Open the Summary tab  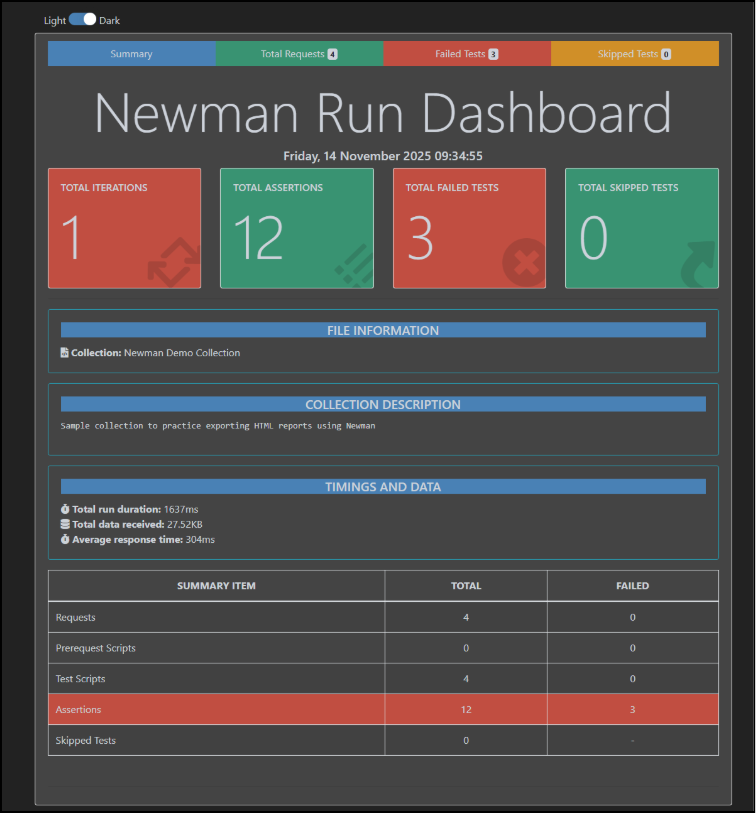point(131,54)
